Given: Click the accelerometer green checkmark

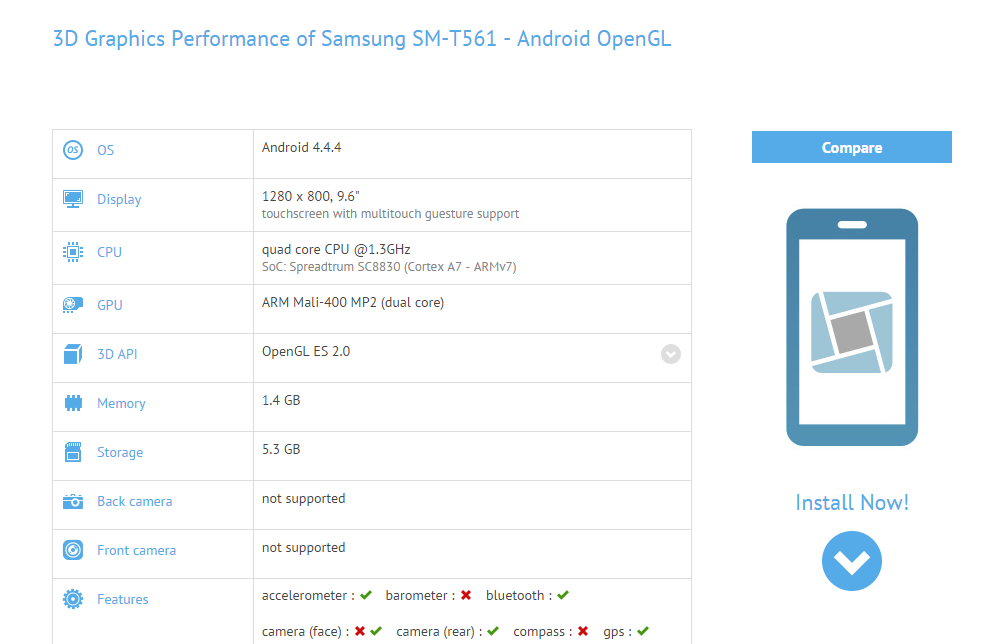Looking at the screenshot, I should pyautogui.click(x=367, y=595).
